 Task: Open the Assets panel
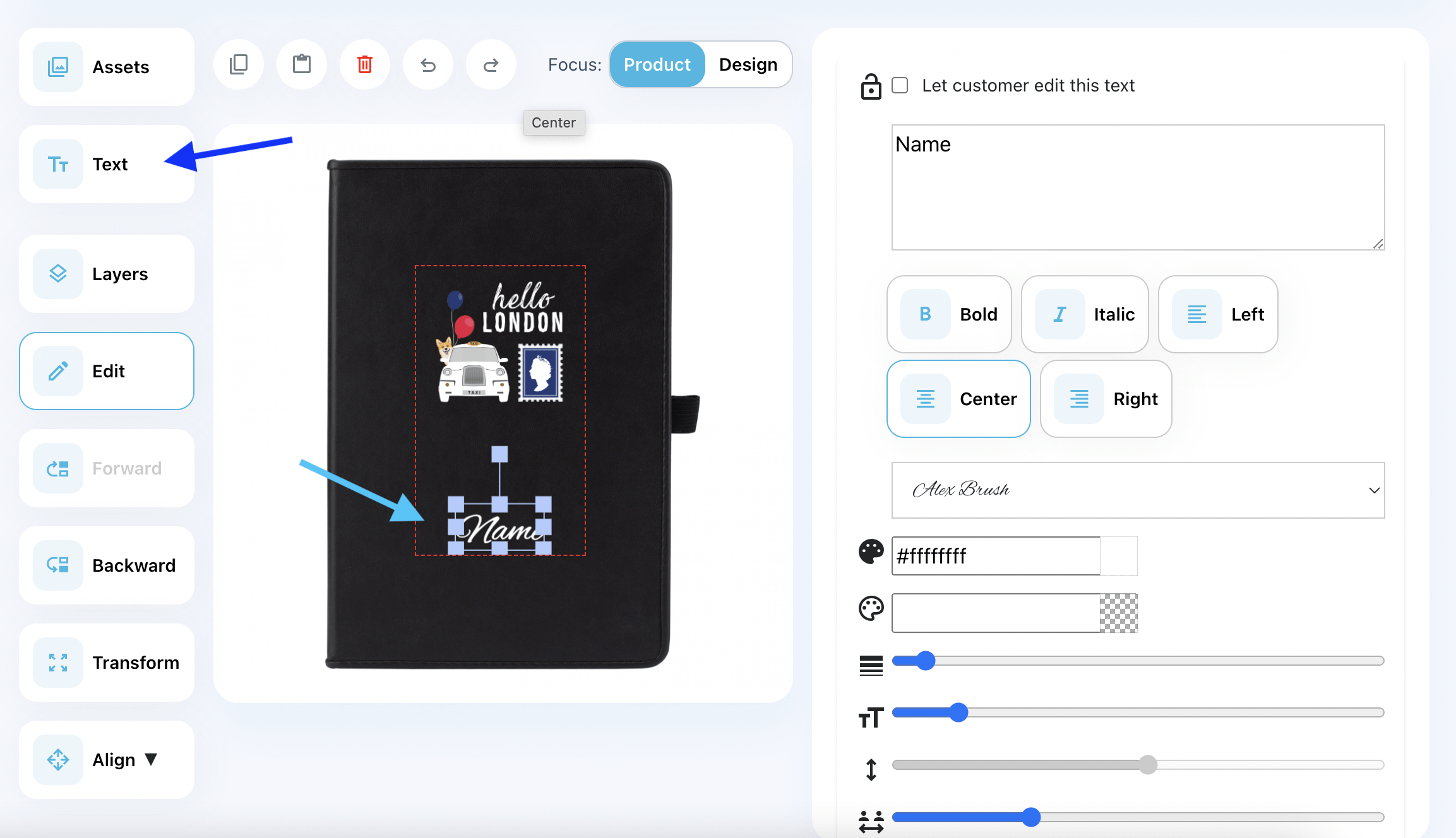pos(107,67)
